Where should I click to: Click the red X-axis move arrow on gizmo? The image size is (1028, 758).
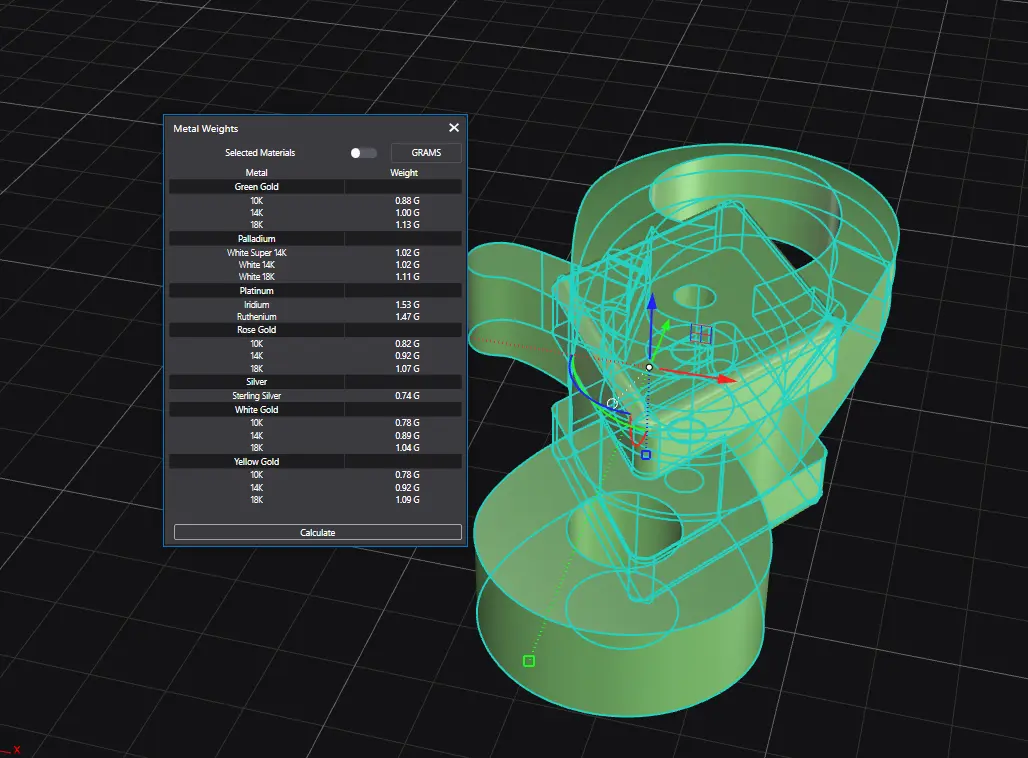coord(725,379)
